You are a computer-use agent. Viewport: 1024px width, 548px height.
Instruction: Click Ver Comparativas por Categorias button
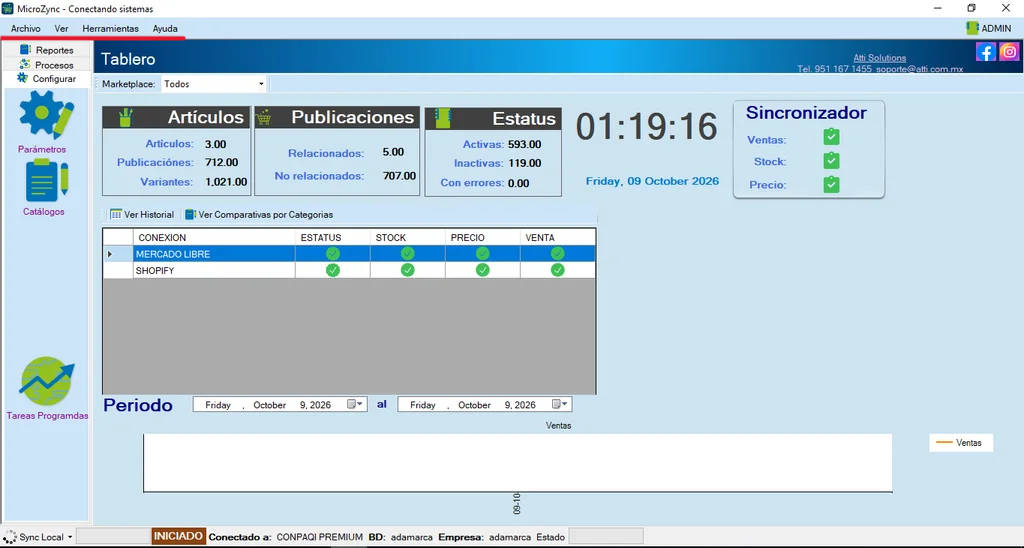coord(259,214)
